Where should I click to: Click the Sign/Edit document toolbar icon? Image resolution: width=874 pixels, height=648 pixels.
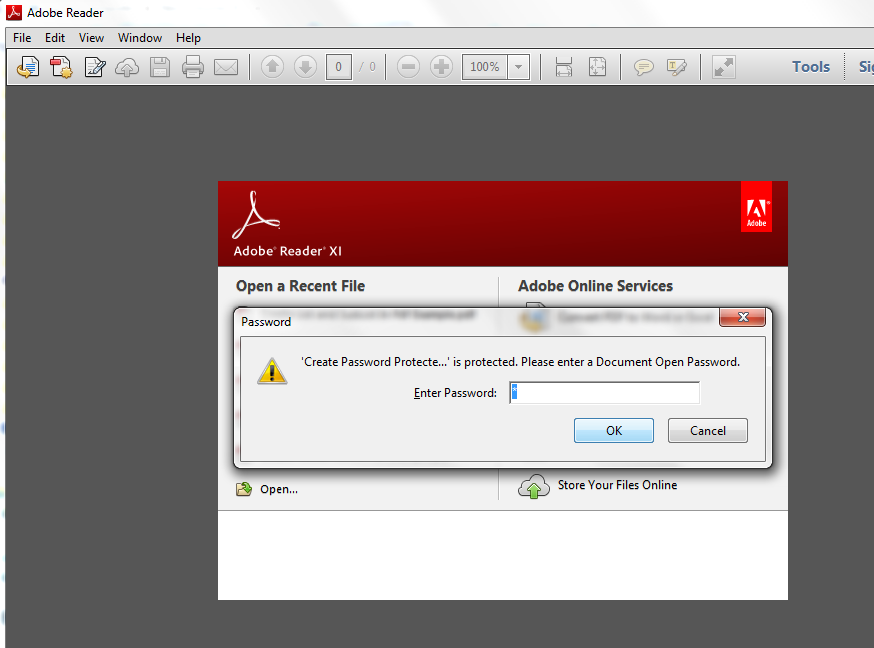point(95,67)
